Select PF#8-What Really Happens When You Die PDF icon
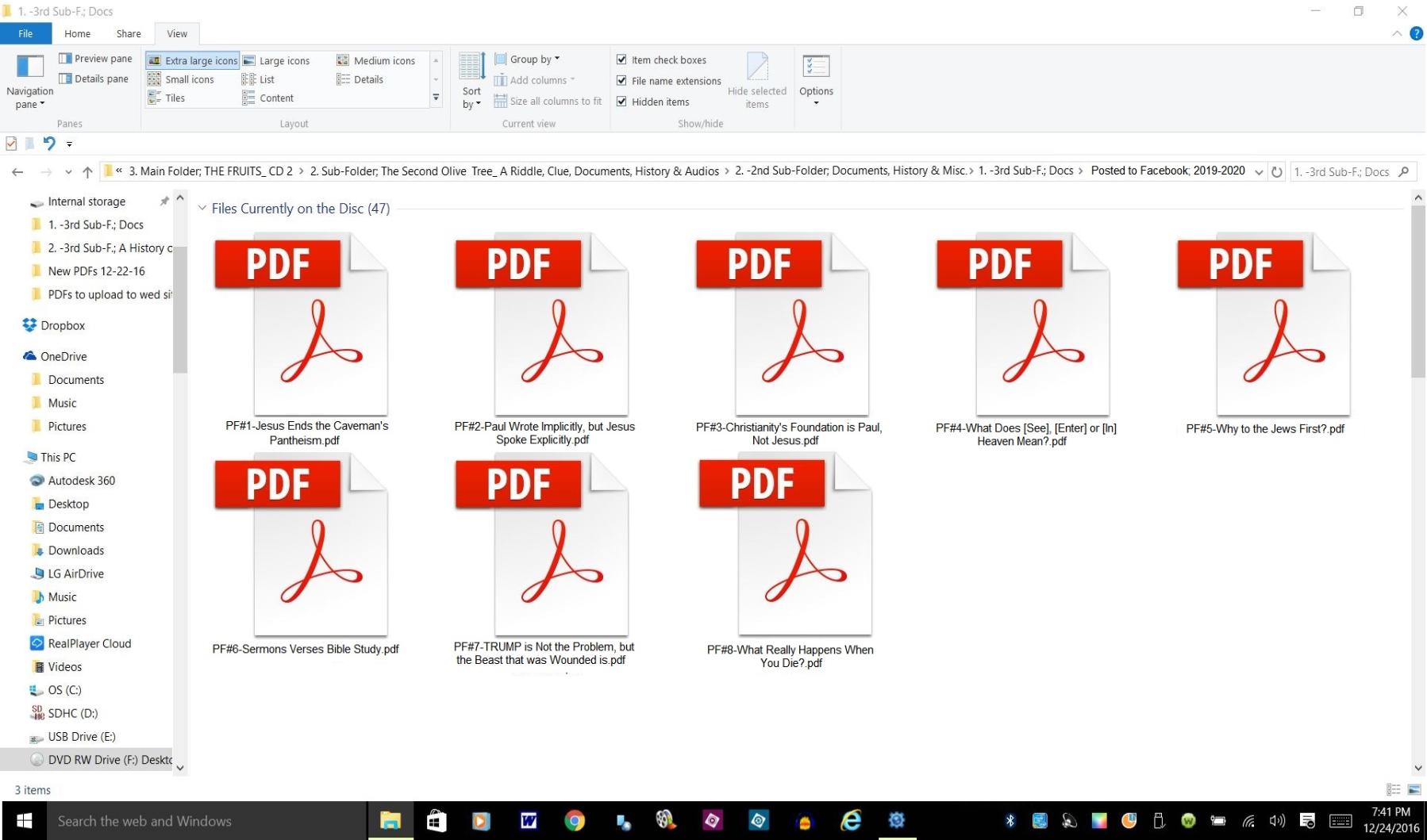Viewport: 1427px width, 840px height. tap(786, 544)
